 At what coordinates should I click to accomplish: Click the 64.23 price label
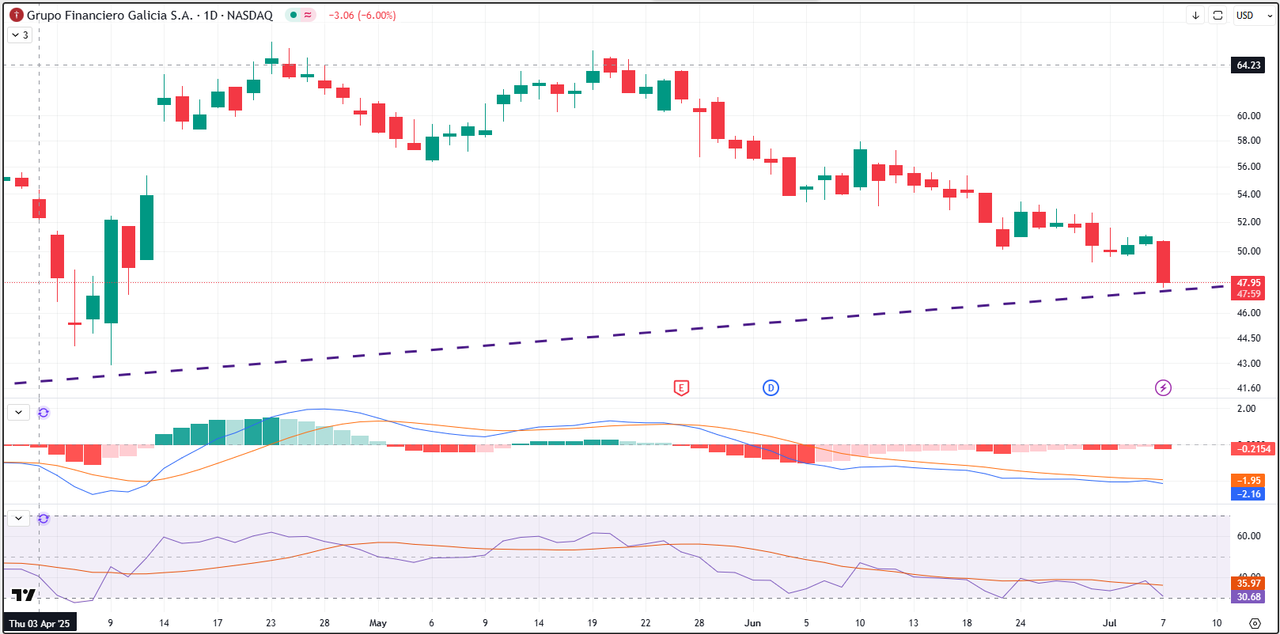(x=1247, y=65)
